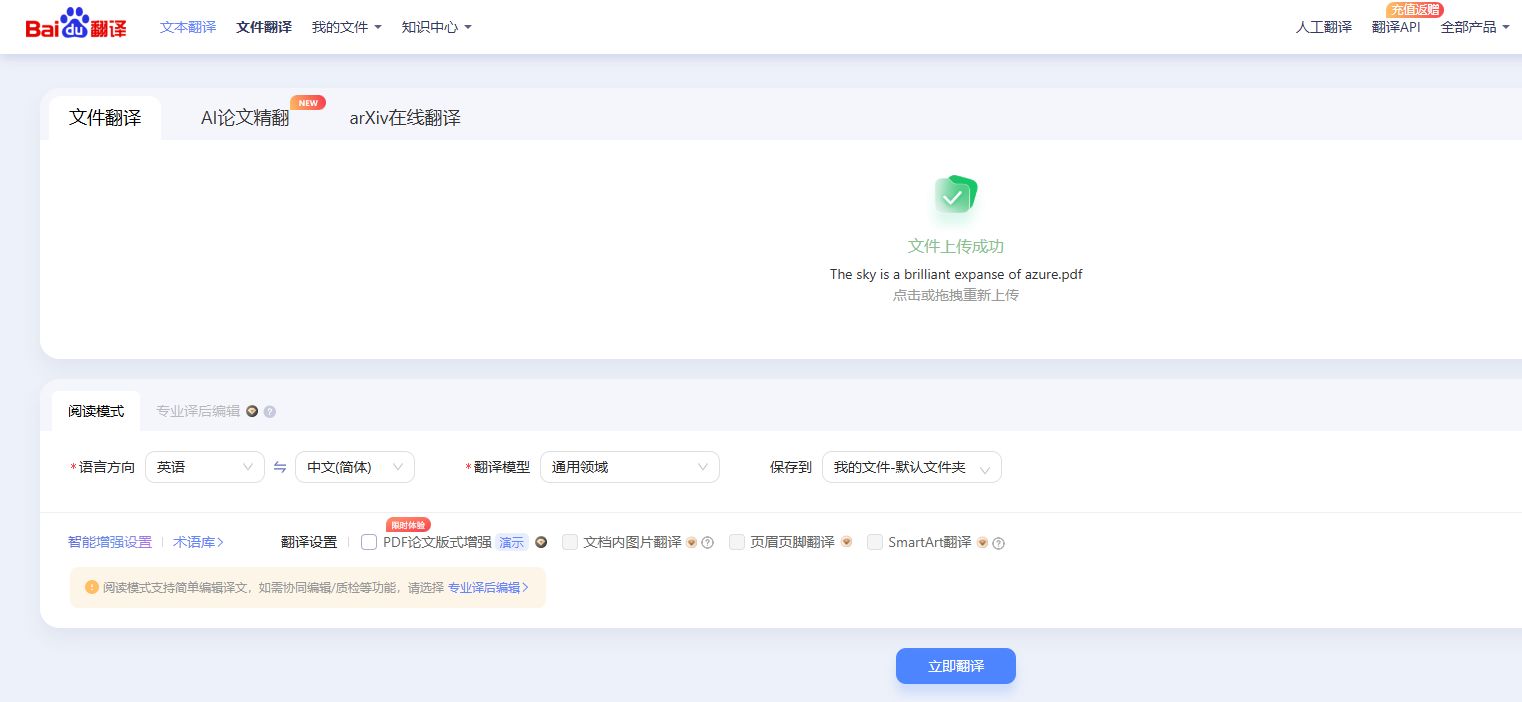1522x702 pixels.
Task: Click VIP badge next to 专业译后编辑
Action: point(252,411)
